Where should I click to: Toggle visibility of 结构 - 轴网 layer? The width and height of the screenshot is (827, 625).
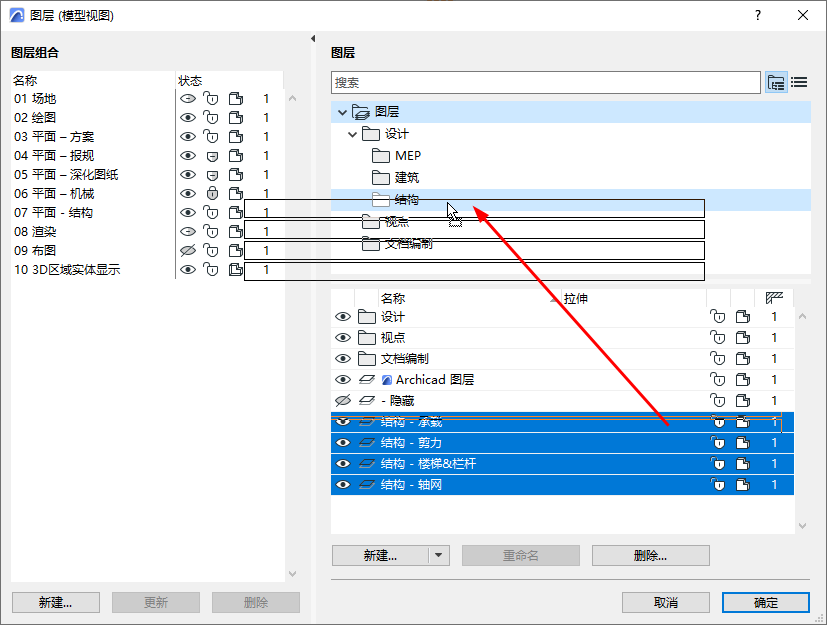[343, 485]
